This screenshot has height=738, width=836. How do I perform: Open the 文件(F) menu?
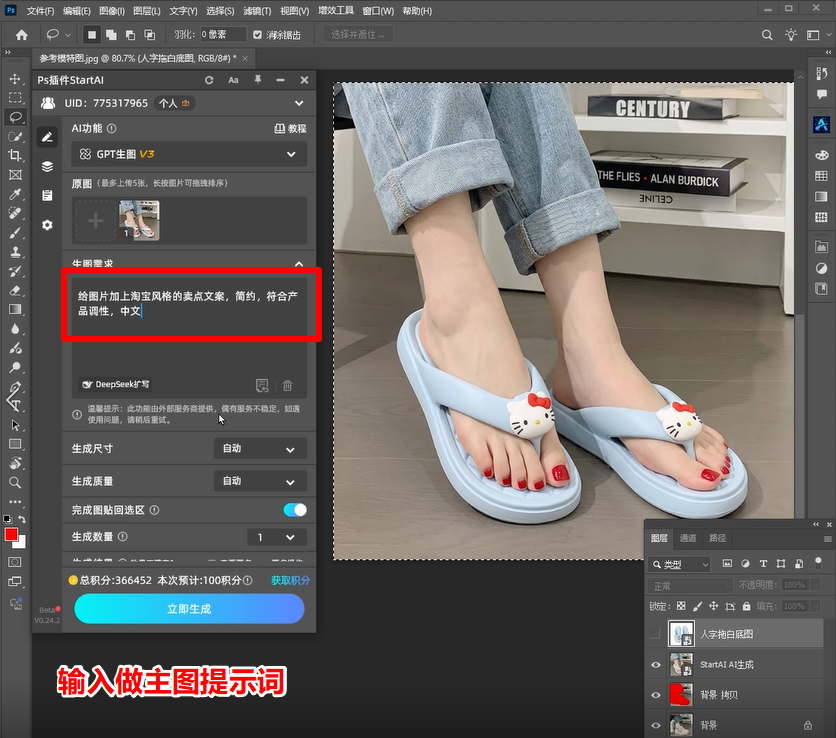click(x=41, y=11)
